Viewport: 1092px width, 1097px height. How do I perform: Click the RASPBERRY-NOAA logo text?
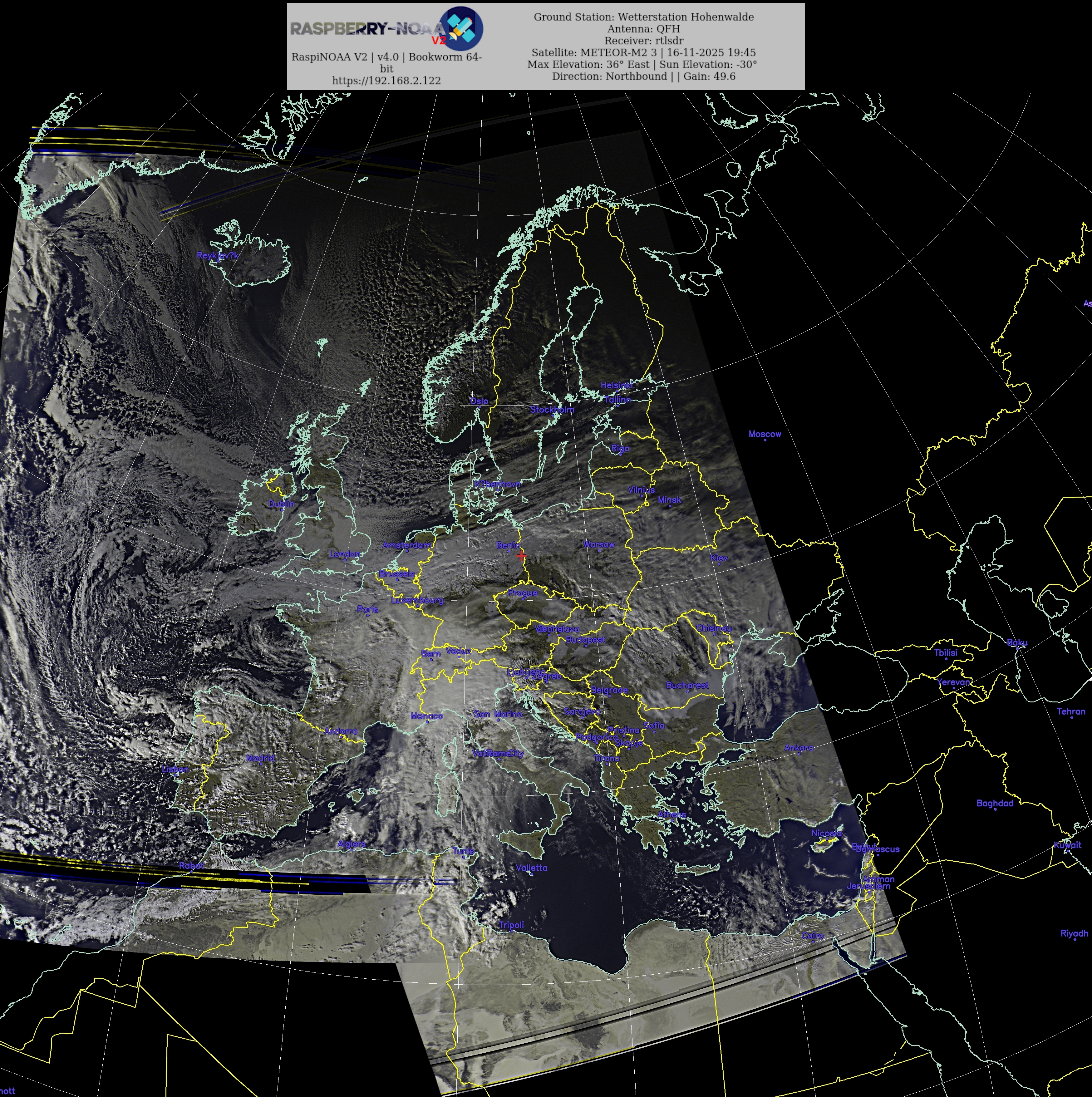367,28
